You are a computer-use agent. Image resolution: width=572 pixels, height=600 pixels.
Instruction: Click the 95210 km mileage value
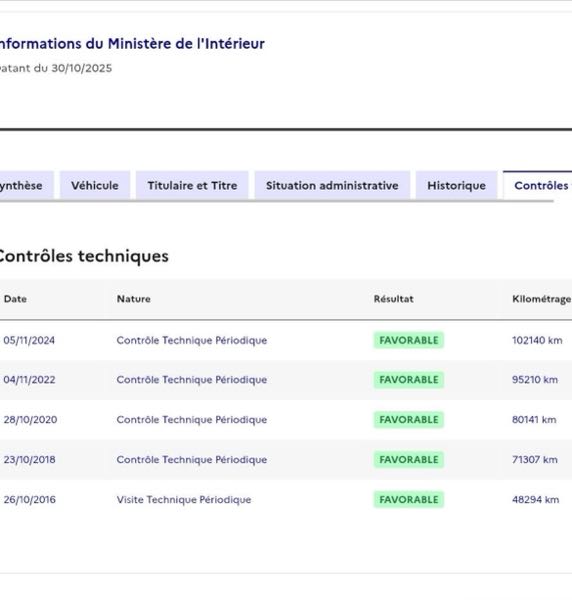pyautogui.click(x=535, y=380)
